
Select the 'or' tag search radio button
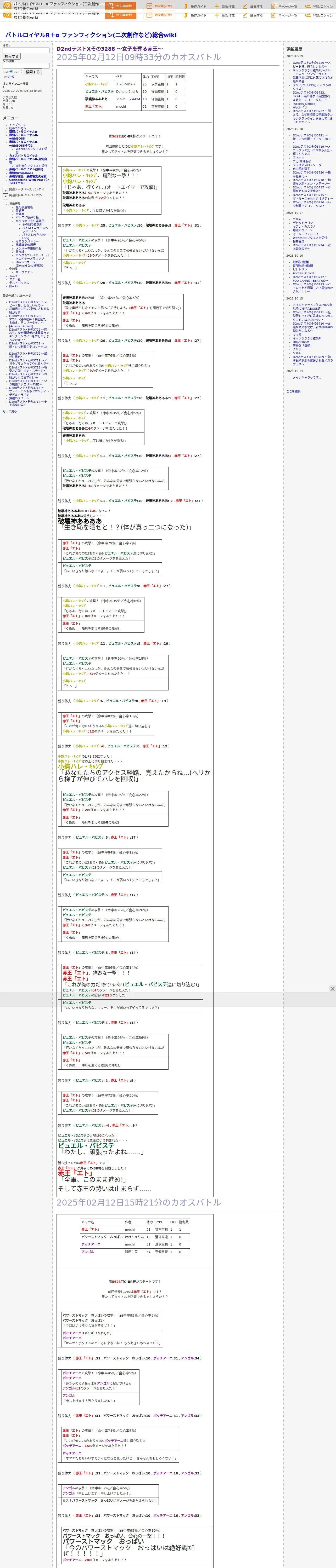(x=20, y=71)
